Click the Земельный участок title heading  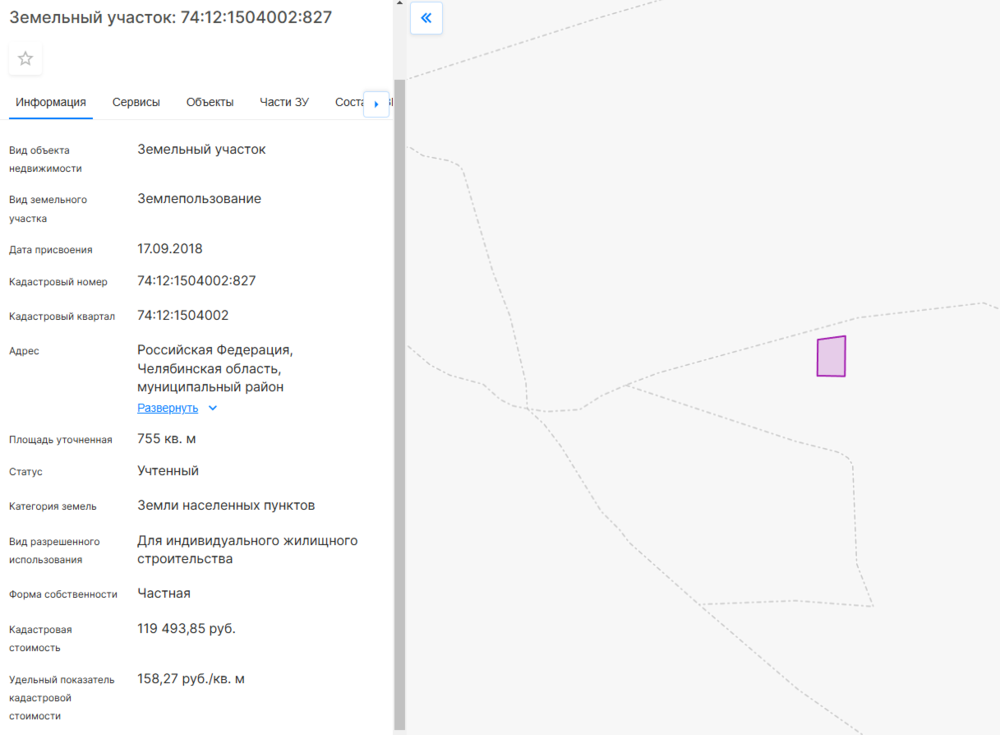[x=170, y=17]
